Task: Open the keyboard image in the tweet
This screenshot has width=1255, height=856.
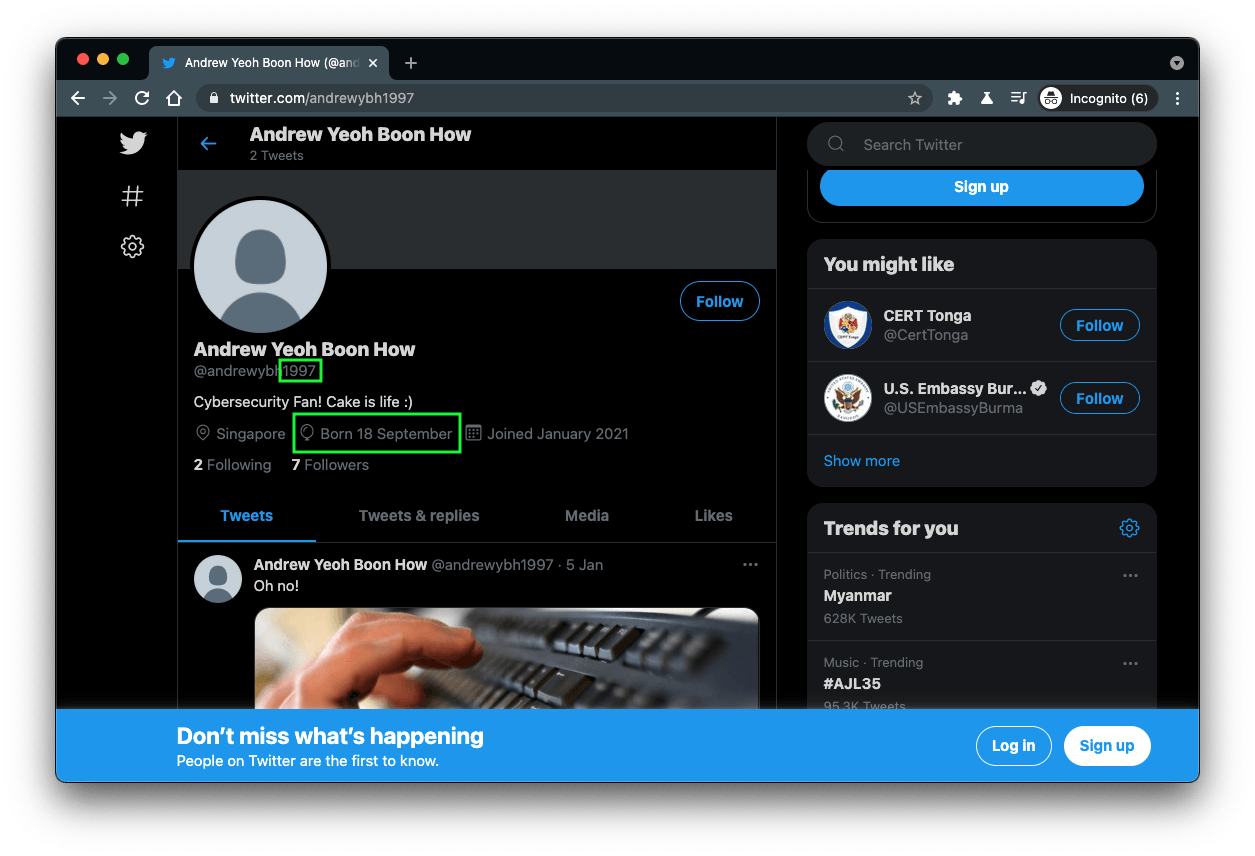Action: click(x=507, y=660)
